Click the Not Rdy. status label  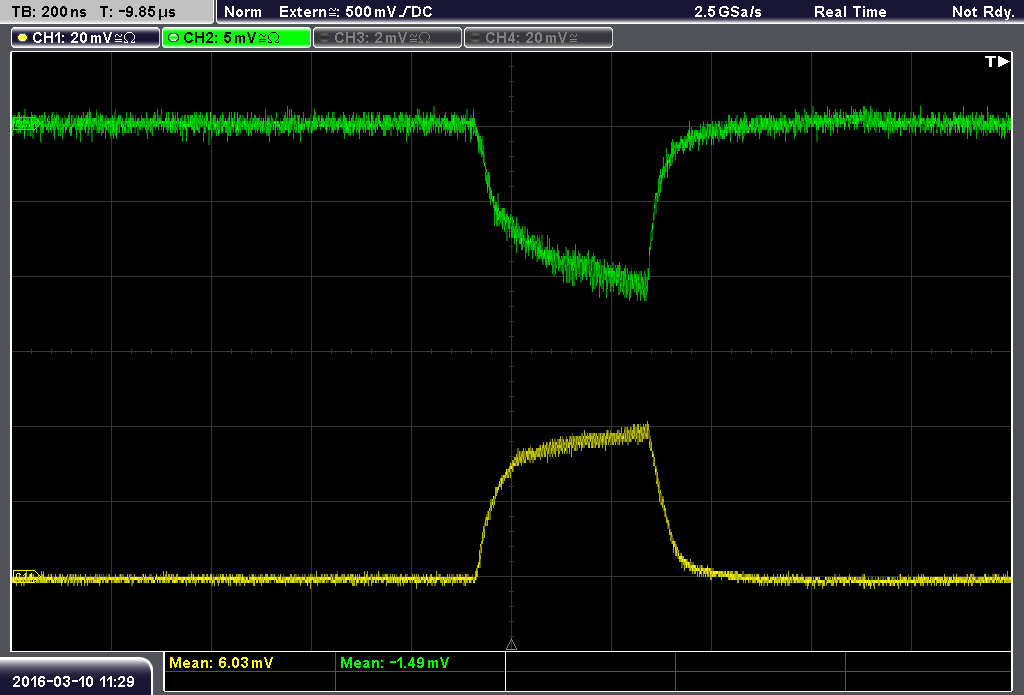click(x=983, y=12)
